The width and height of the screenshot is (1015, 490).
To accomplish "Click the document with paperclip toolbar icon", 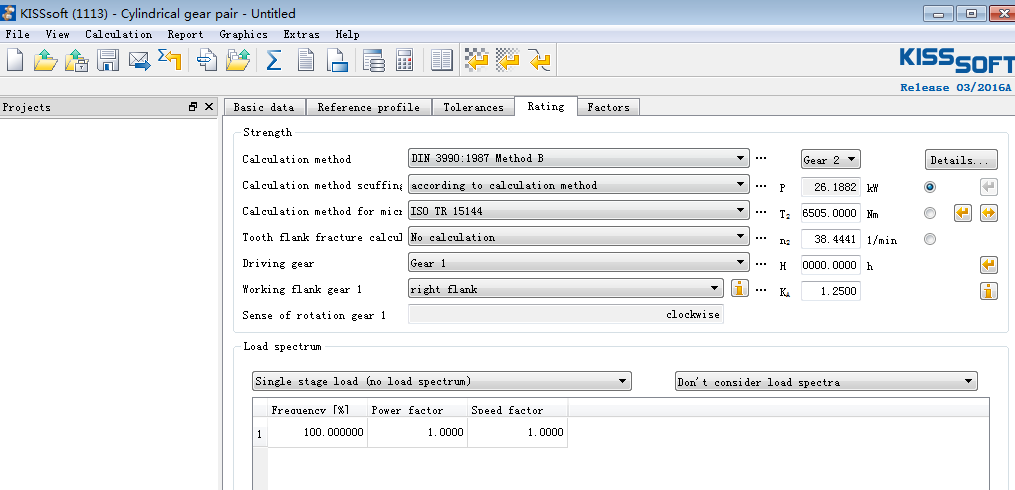I will click(208, 60).
